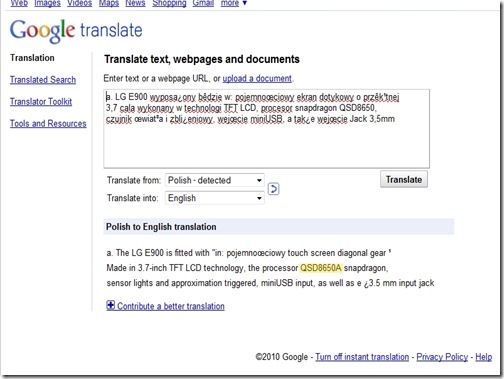
Task: Click the translated line starting 'sensor lights'
Action: 270,283
